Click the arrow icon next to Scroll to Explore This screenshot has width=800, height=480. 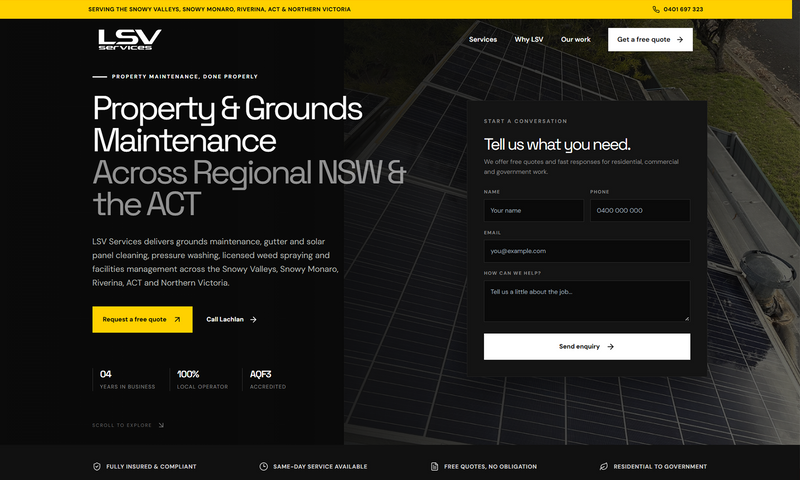pos(161,425)
